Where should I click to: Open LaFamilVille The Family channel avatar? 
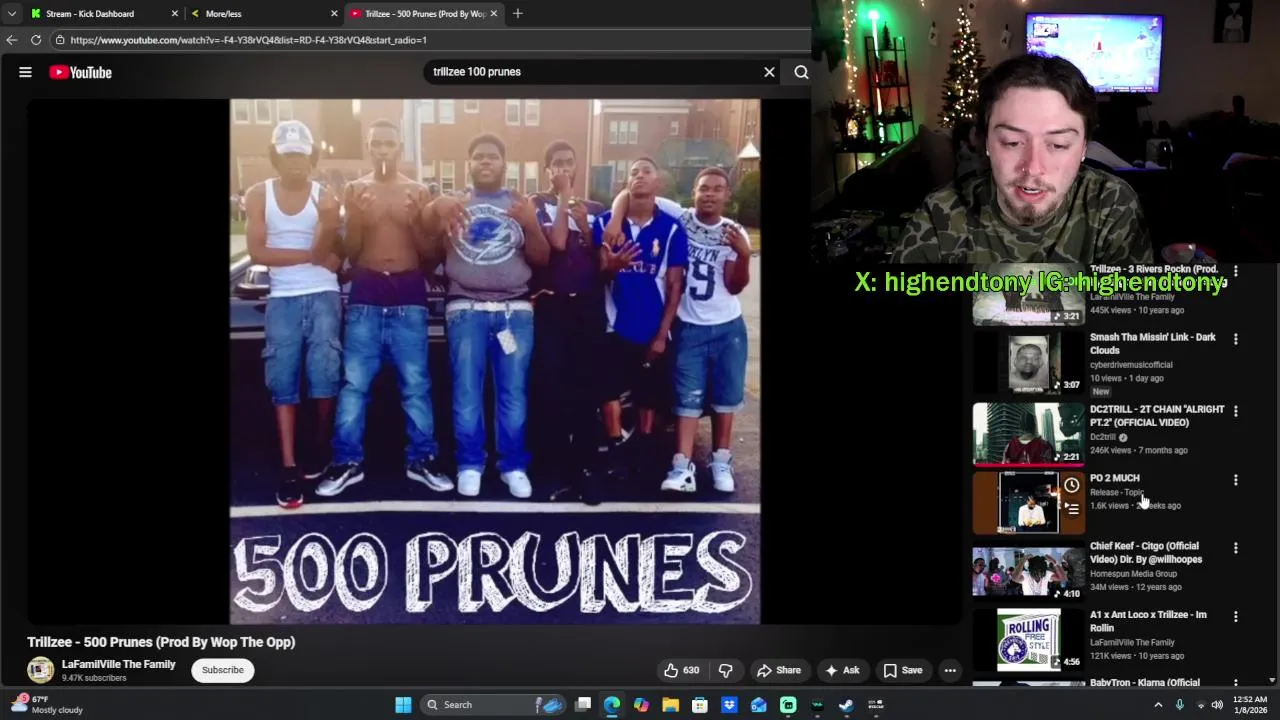click(x=40, y=670)
